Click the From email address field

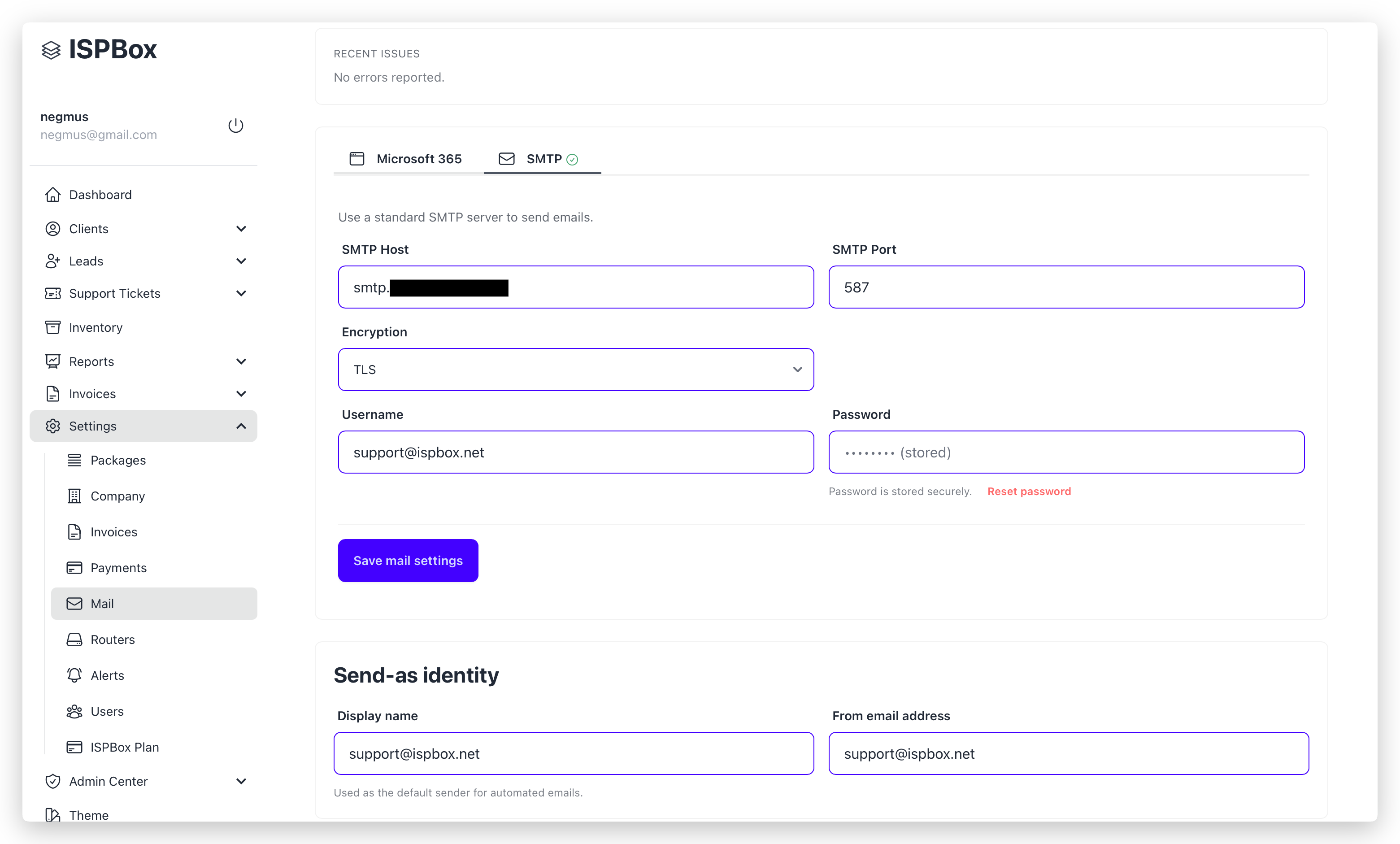1068,753
